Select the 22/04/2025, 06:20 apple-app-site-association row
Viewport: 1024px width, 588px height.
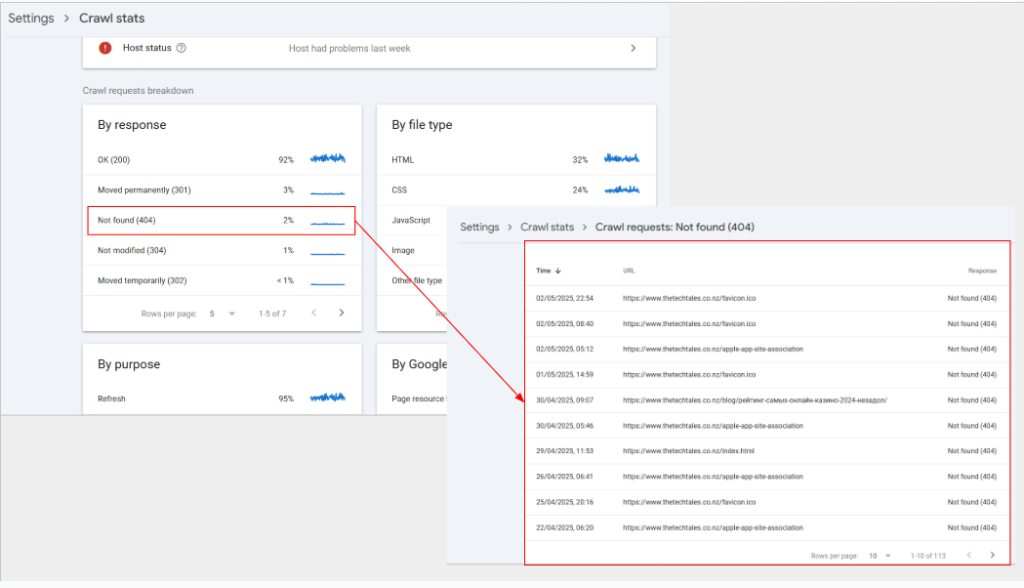pyautogui.click(x=767, y=527)
